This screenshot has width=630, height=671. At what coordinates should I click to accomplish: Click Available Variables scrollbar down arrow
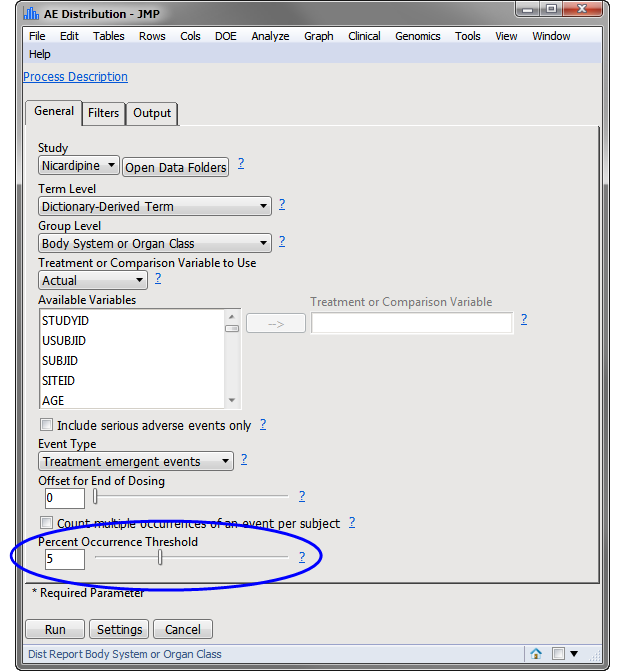pyautogui.click(x=232, y=400)
